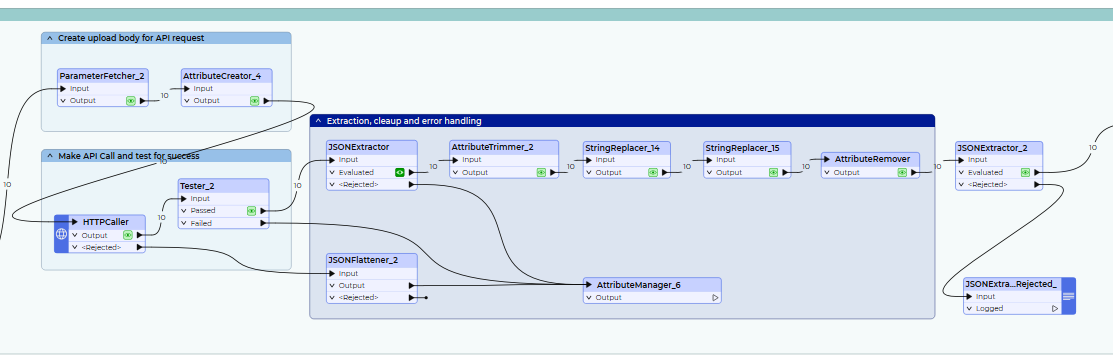Select the AttributeTrimmer_2 transformer title

[x=493, y=148]
